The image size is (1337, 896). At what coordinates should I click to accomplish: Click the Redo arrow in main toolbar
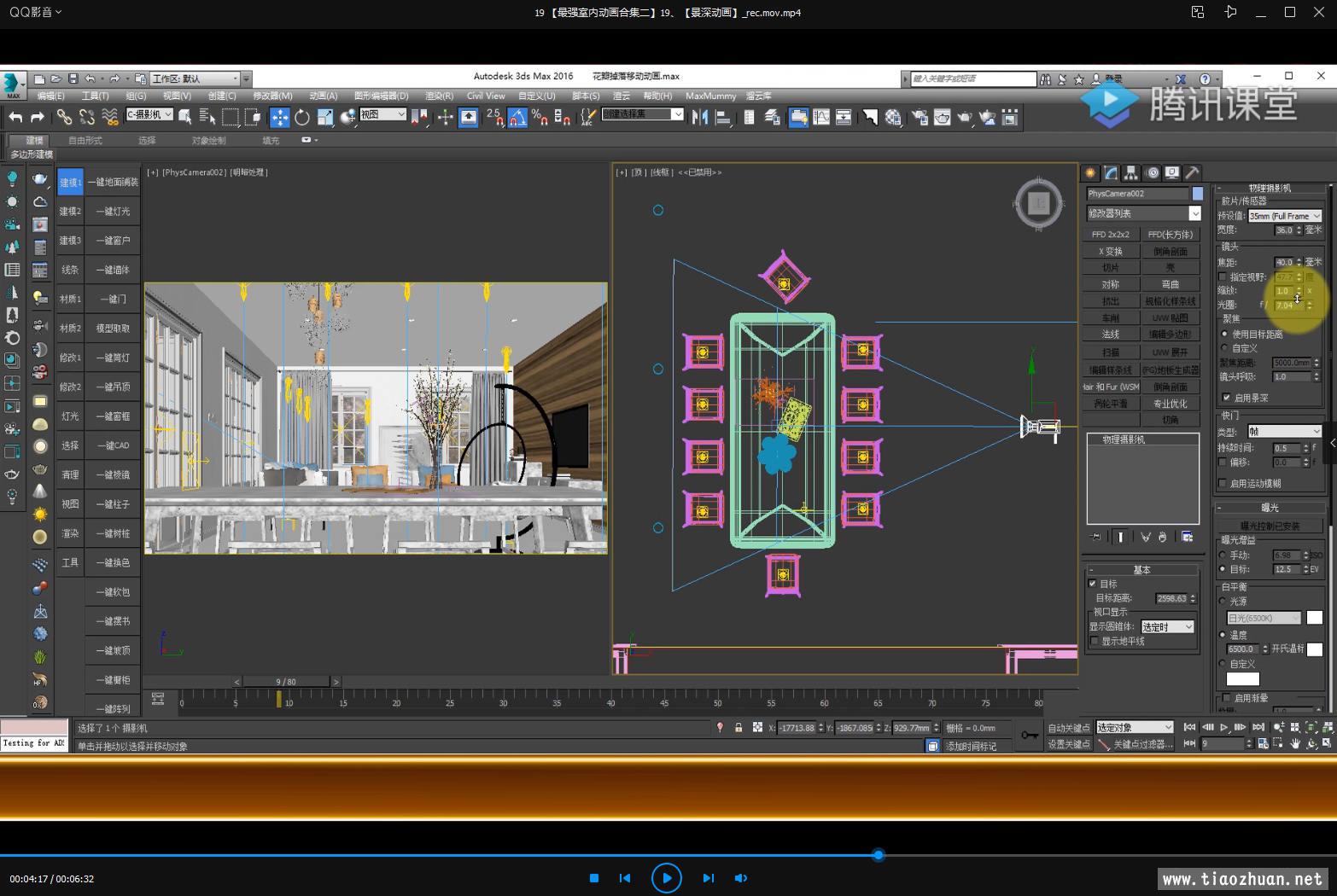point(38,117)
